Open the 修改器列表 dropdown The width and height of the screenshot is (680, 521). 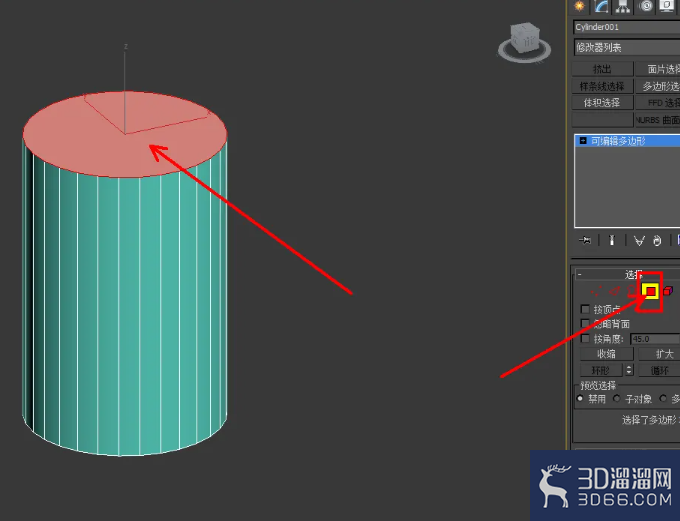coord(627,47)
